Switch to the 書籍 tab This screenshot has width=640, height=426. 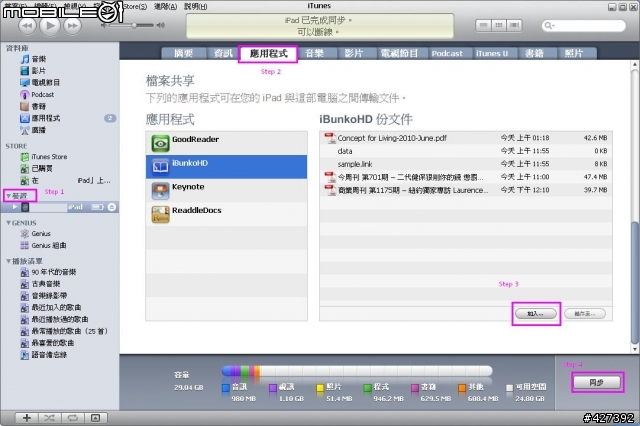click(x=534, y=53)
